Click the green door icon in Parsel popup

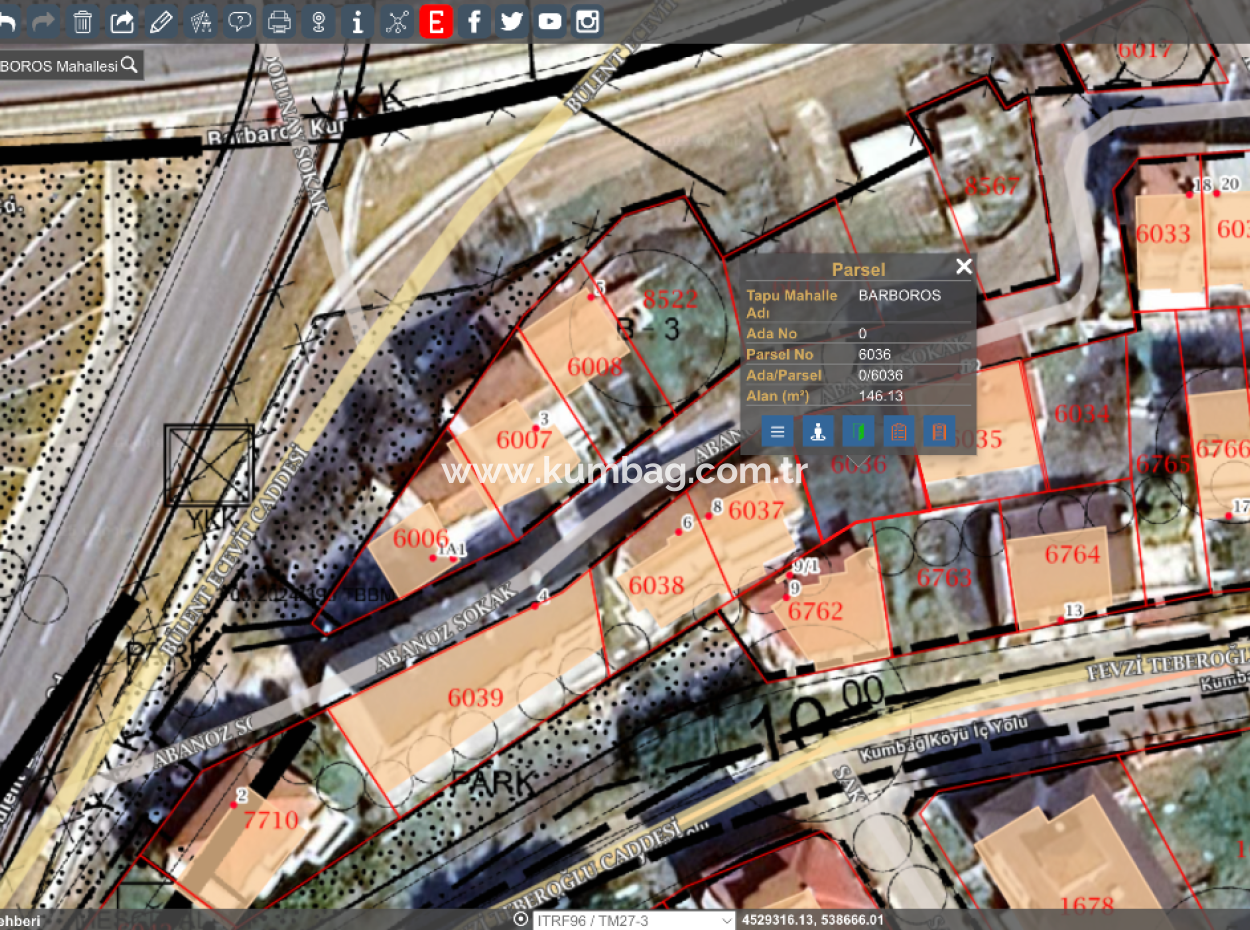pos(858,432)
